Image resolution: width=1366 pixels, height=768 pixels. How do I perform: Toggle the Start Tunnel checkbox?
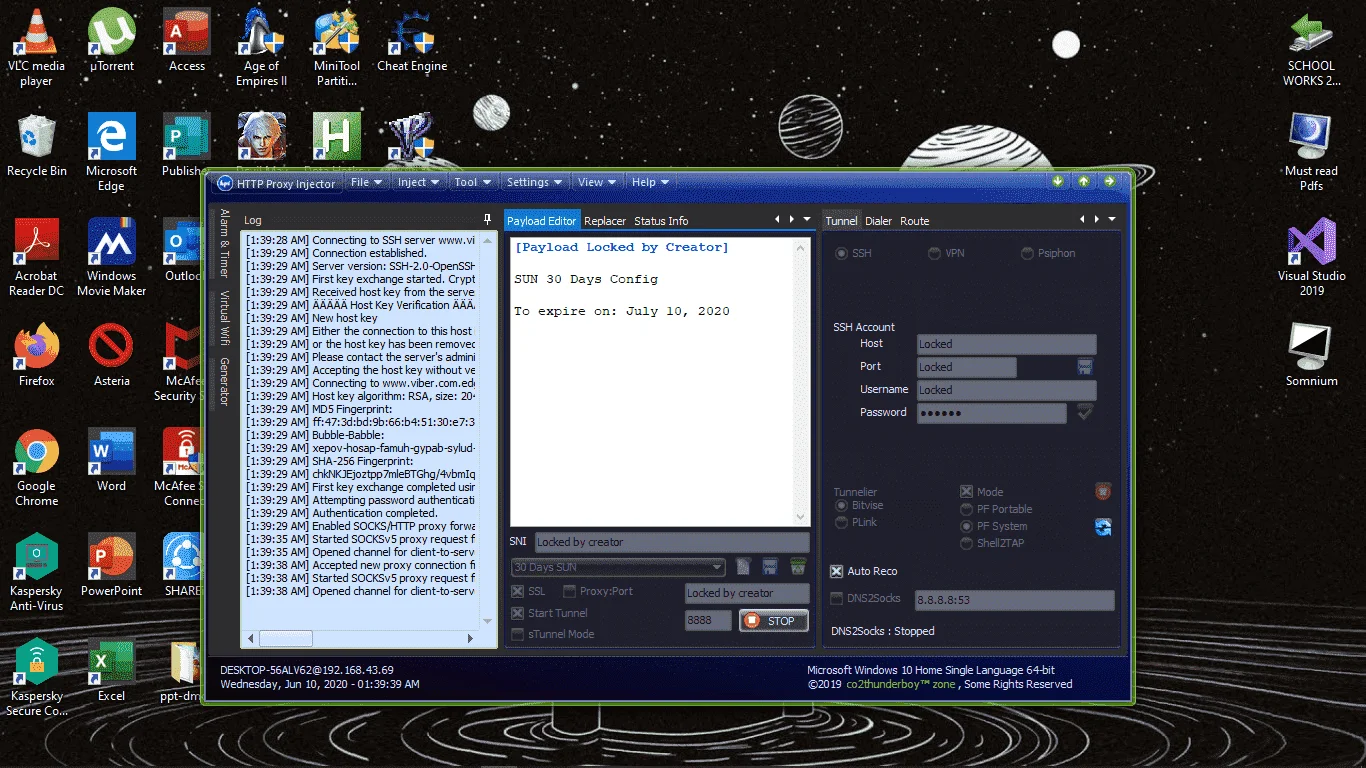coord(517,613)
